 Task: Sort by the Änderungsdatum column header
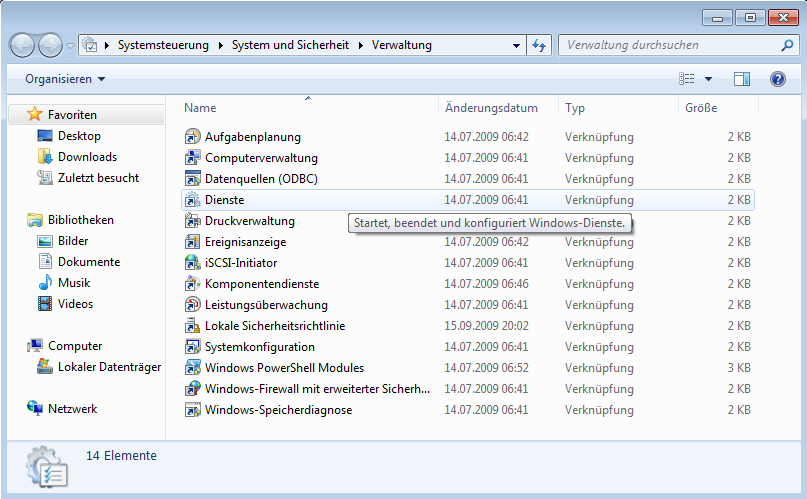point(491,108)
